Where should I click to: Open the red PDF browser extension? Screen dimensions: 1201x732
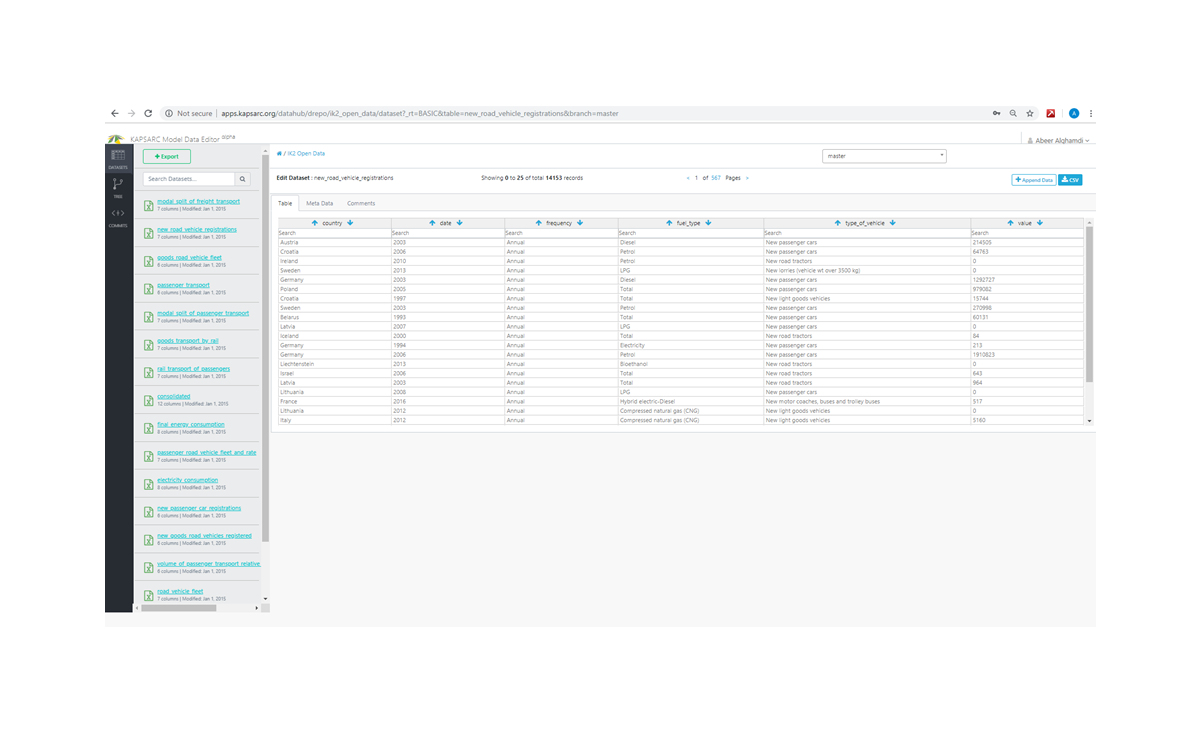pyautogui.click(x=1051, y=114)
